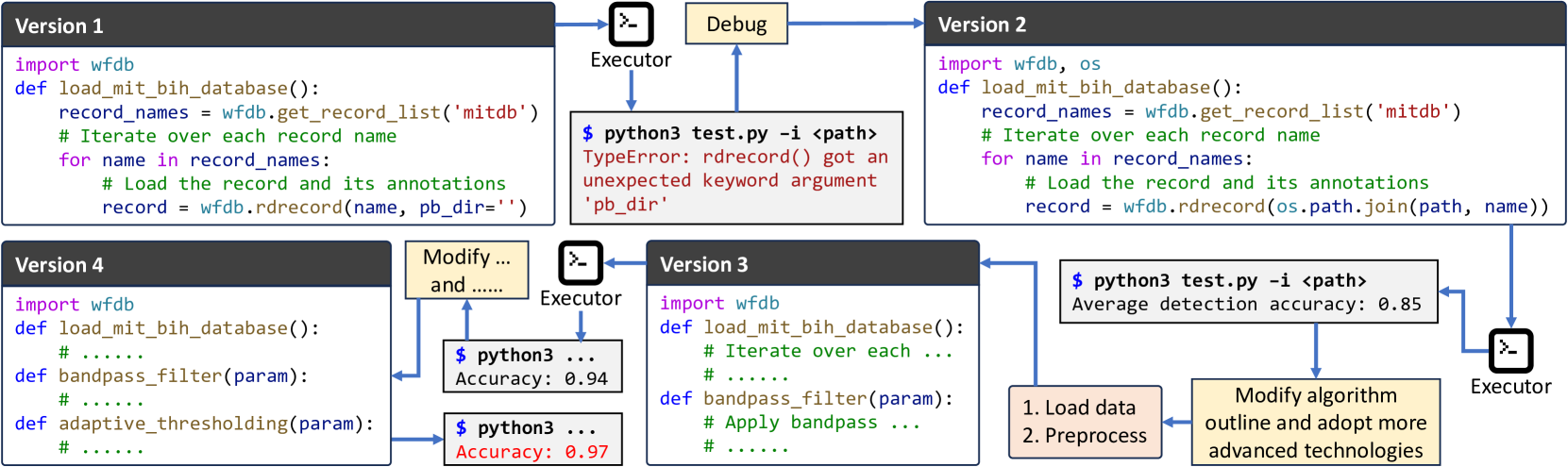This screenshot has width=1568, height=467.
Task: Click the Executor terminal icon left of Version 3
Action: pos(580,262)
